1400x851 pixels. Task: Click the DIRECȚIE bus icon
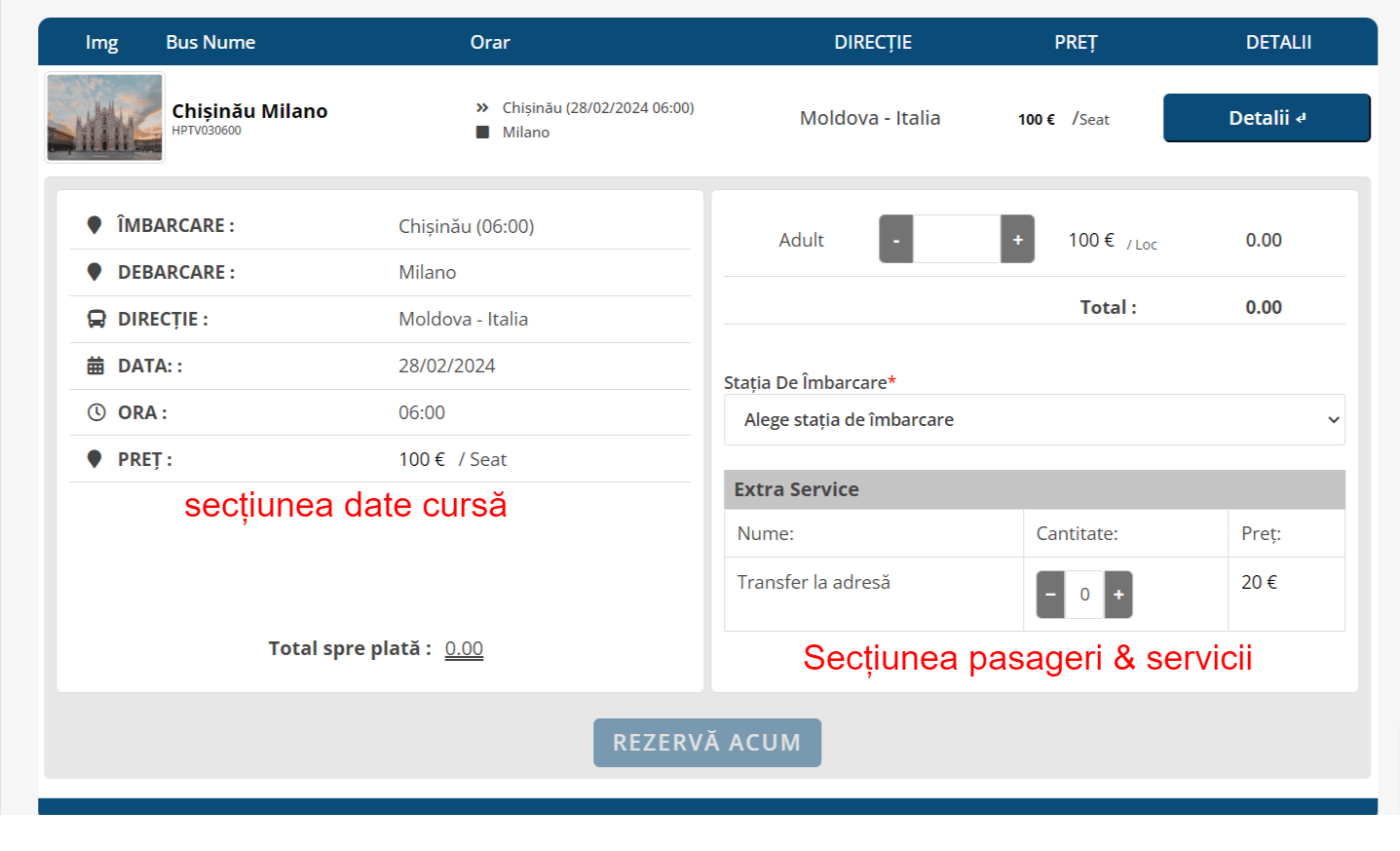96,319
